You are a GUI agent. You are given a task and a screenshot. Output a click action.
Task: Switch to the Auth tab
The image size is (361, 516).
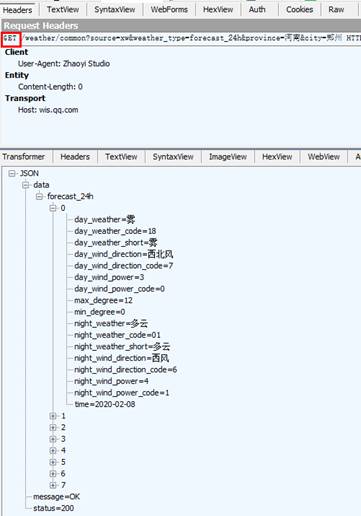(257, 10)
